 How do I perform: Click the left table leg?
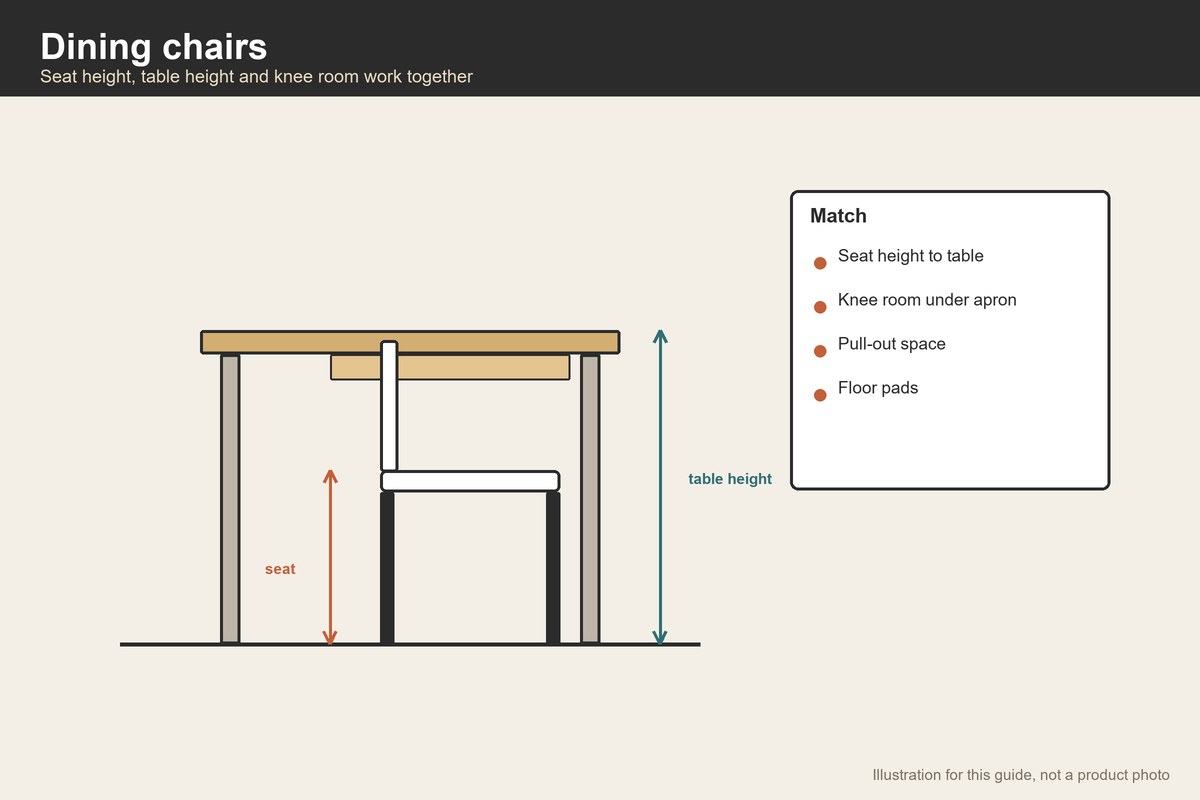click(230, 499)
